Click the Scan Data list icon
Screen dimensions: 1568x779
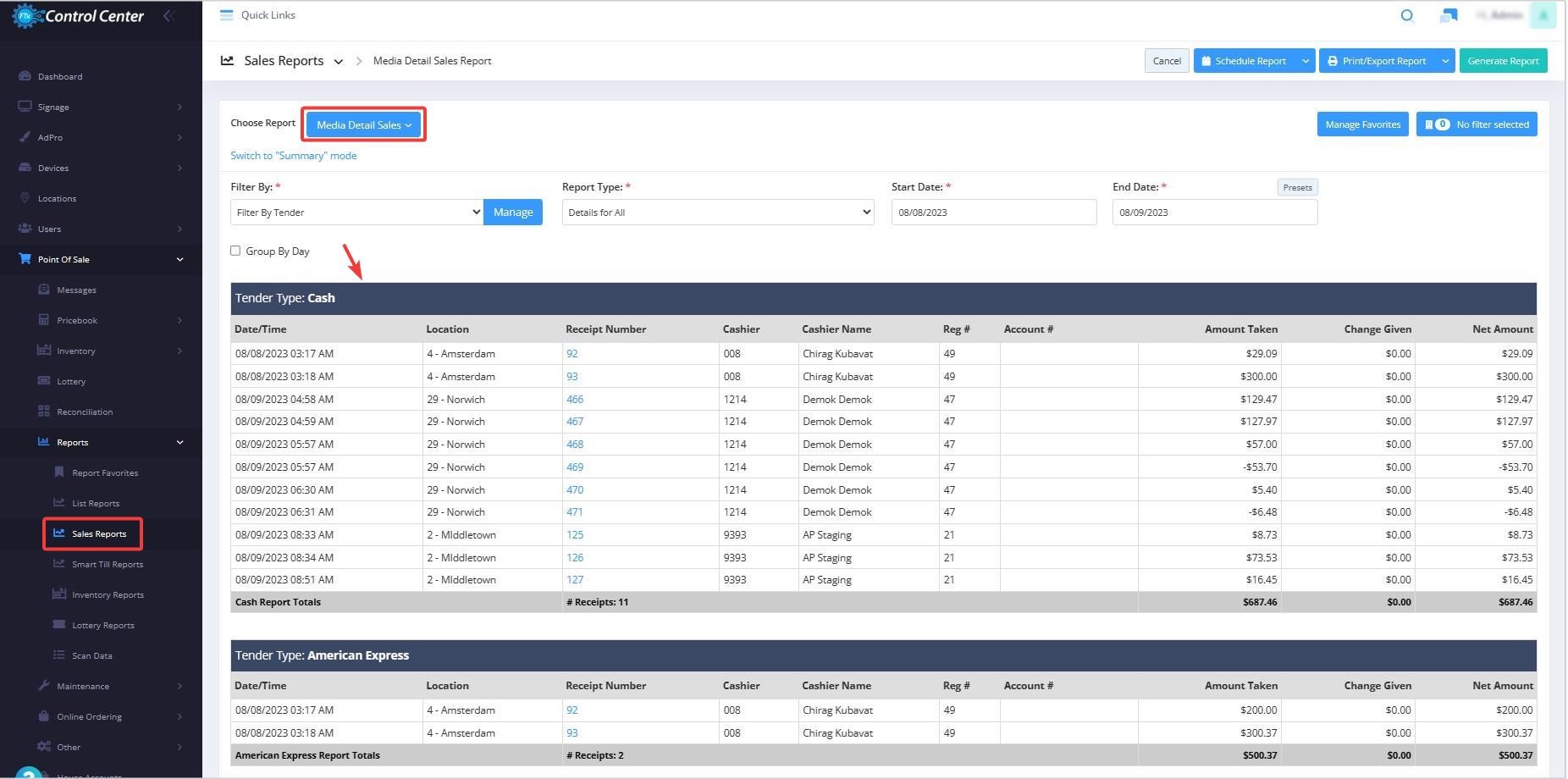point(59,655)
